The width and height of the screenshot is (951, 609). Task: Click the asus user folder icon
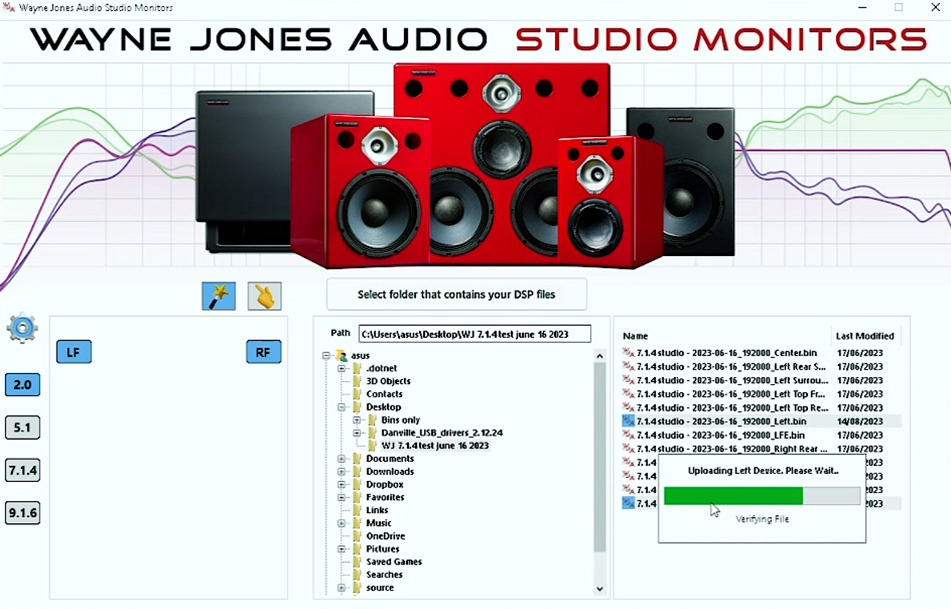(341, 355)
